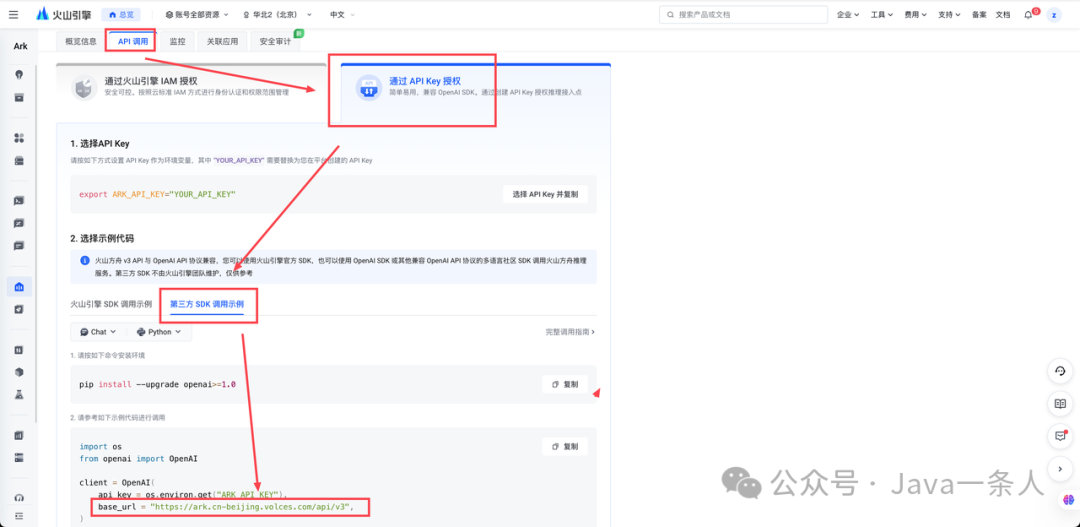This screenshot has width=1080, height=527.
Task: Expand the 支持 top menu
Action: [x=949, y=14]
